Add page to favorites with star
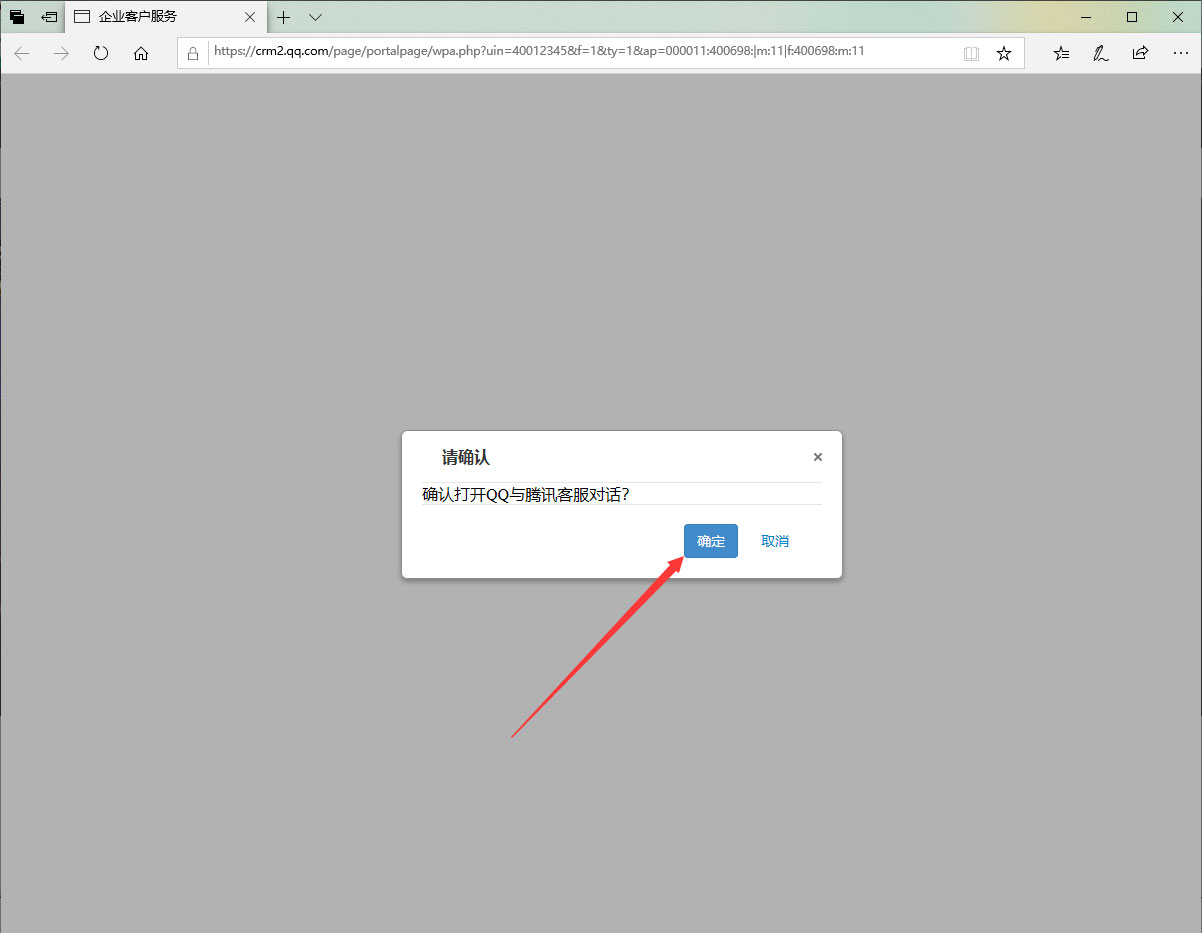Image resolution: width=1202 pixels, height=933 pixels. (x=1004, y=54)
